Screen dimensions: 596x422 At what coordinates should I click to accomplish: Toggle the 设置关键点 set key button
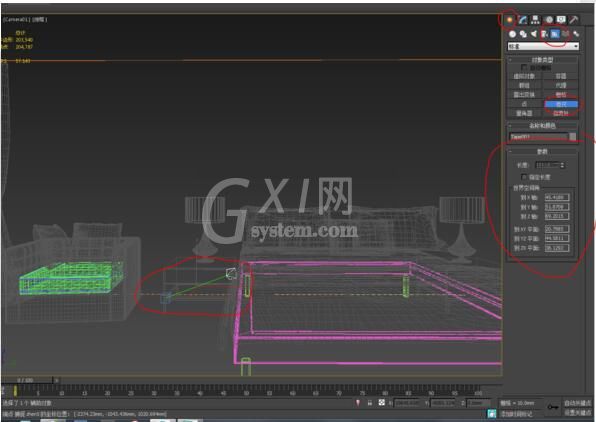pos(577,412)
